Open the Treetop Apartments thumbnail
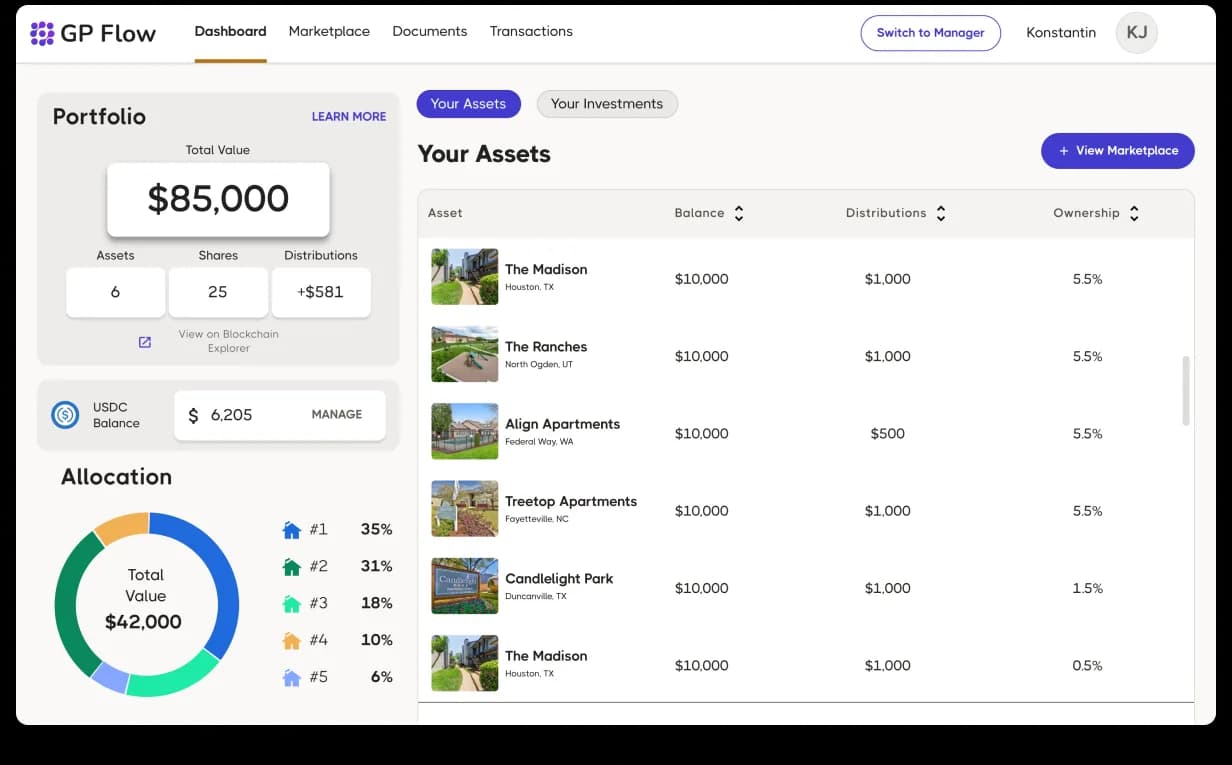Image resolution: width=1232 pixels, height=765 pixels. click(x=465, y=509)
